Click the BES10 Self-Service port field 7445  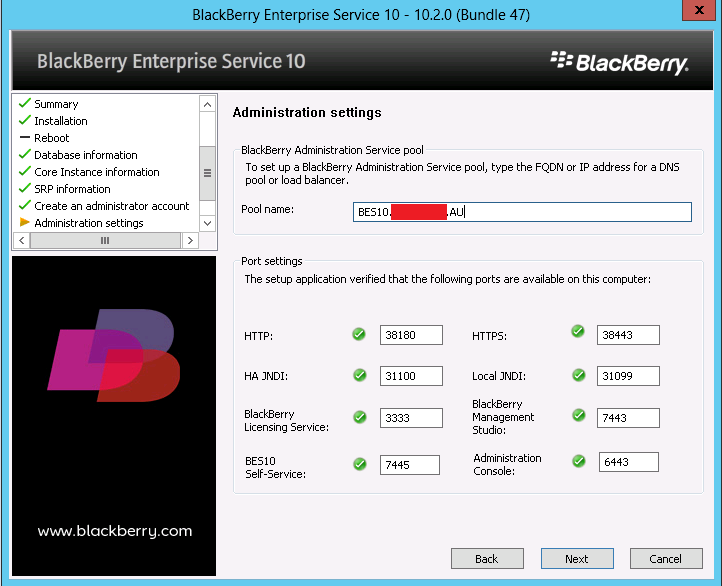410,464
